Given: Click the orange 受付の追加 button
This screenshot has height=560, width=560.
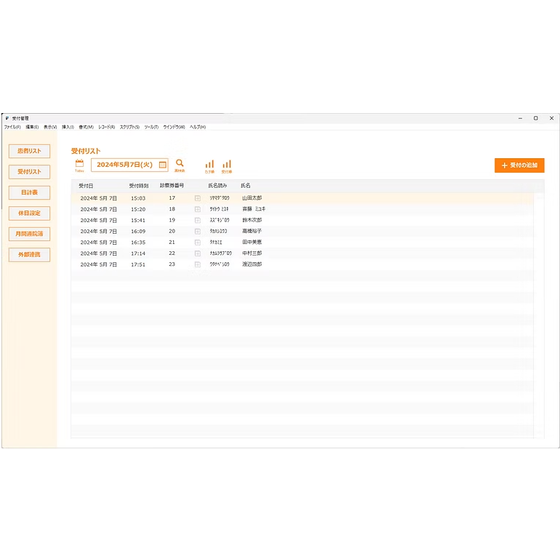Looking at the screenshot, I should pos(519,165).
